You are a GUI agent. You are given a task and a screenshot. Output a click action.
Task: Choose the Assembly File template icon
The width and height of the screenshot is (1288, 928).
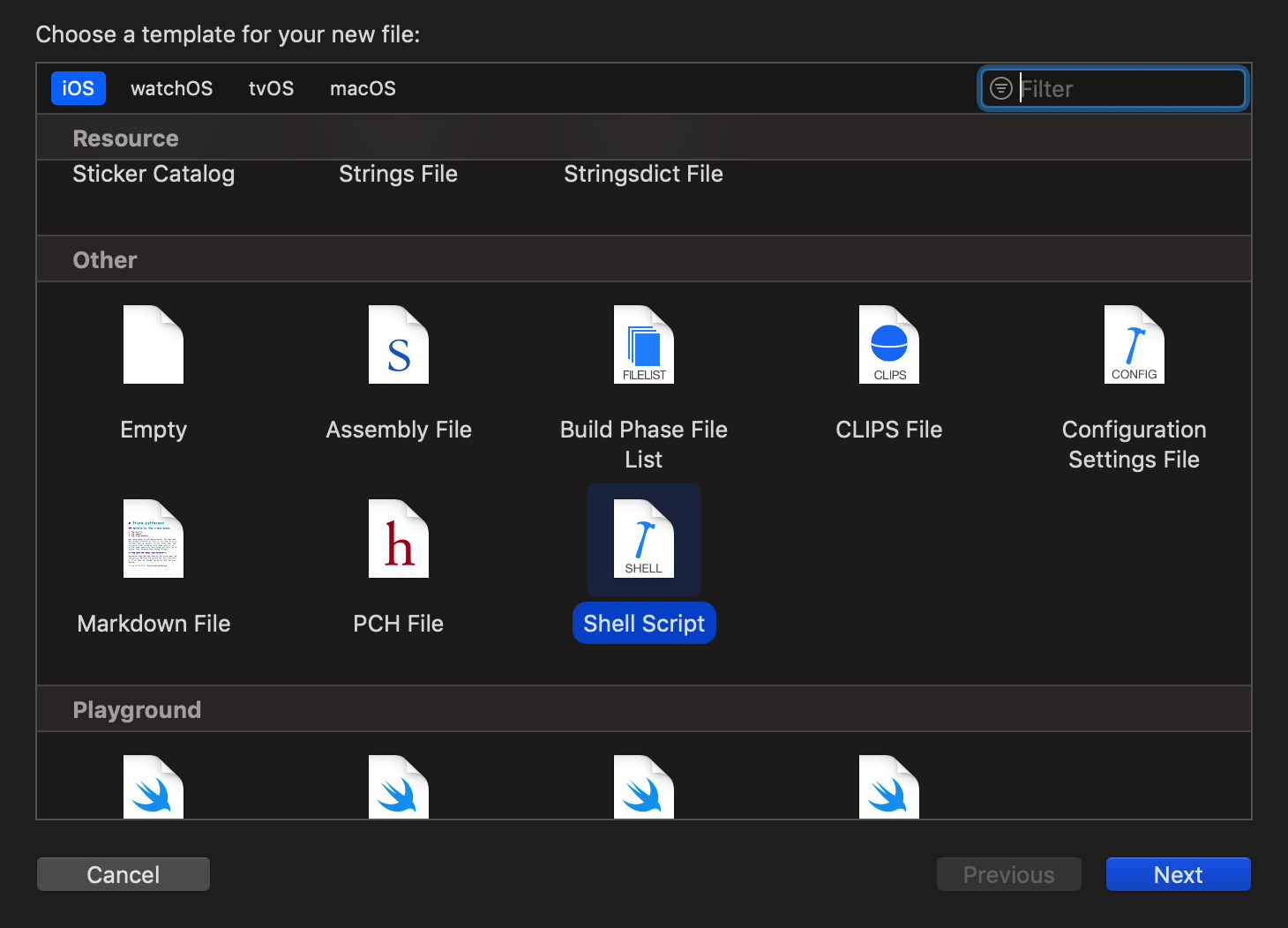click(399, 345)
